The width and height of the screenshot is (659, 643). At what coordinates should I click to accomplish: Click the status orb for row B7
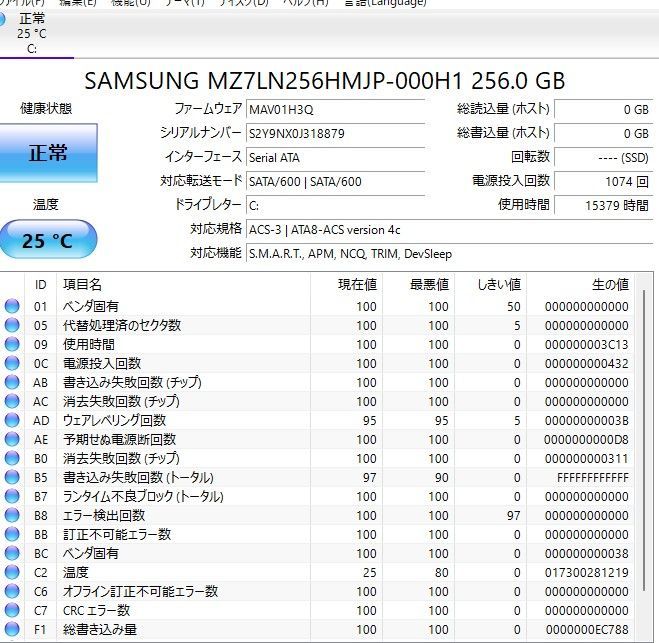(x=12, y=496)
